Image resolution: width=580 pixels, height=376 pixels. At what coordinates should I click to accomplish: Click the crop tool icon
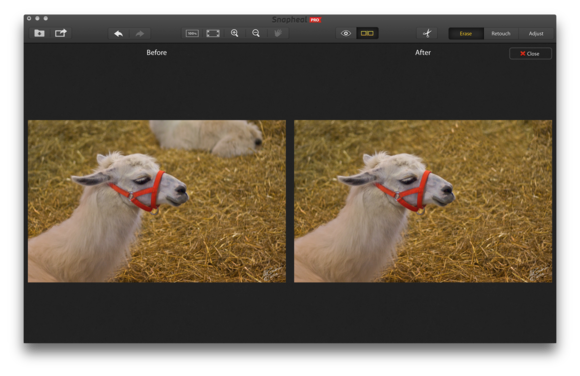pos(427,33)
